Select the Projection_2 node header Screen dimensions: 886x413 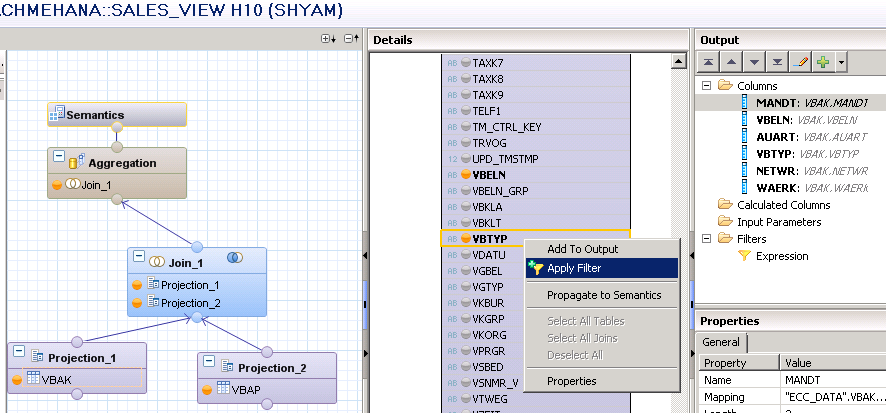[x=267, y=368]
